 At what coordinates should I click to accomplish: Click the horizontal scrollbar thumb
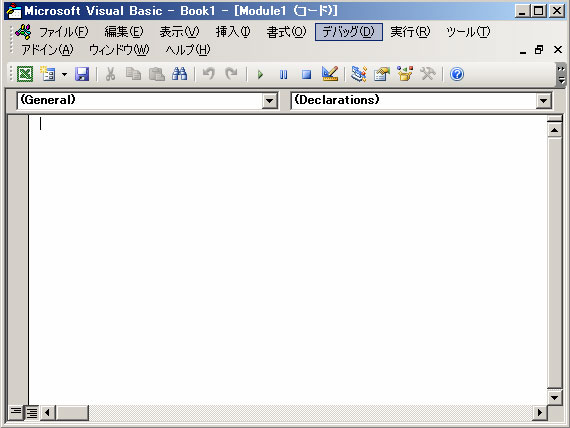72,412
